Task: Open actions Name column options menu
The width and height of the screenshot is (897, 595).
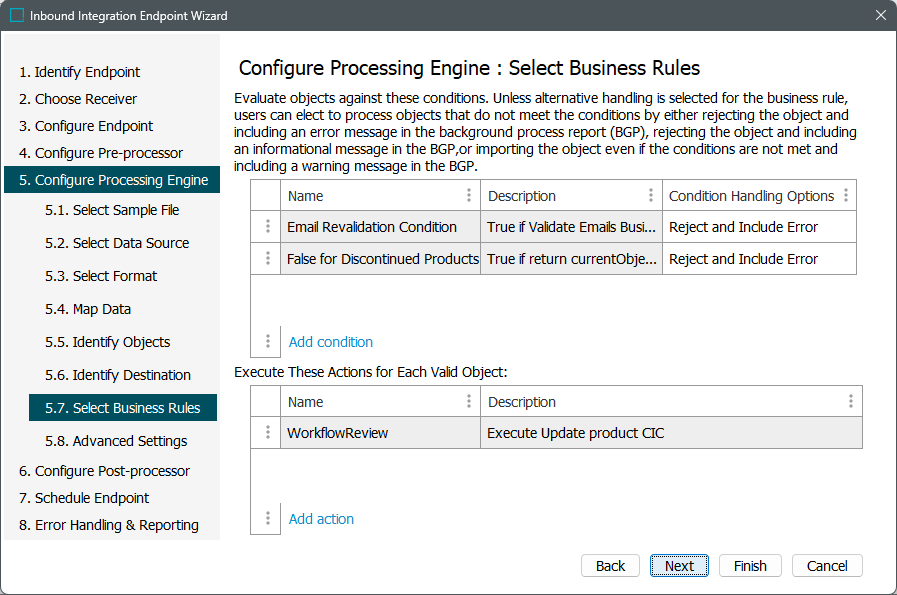Action: point(469,402)
